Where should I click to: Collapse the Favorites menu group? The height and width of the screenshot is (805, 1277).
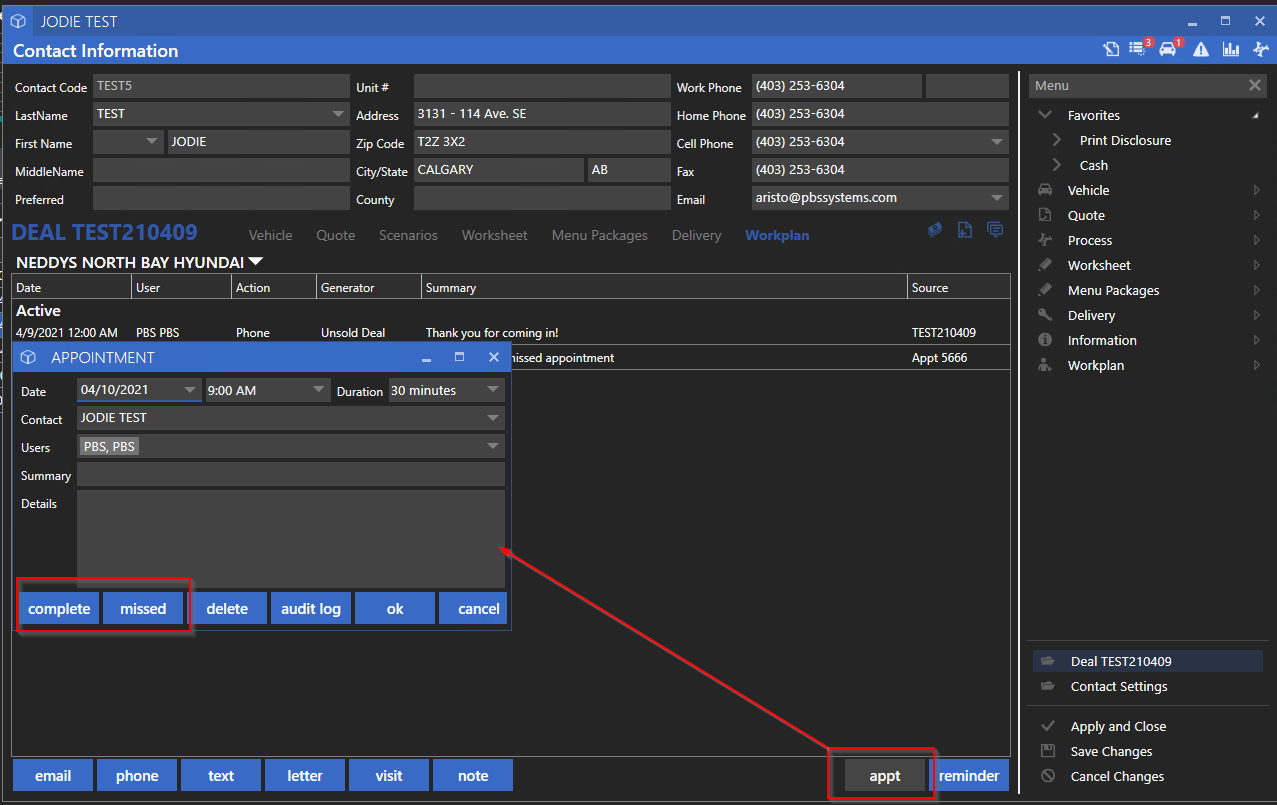coord(1045,115)
